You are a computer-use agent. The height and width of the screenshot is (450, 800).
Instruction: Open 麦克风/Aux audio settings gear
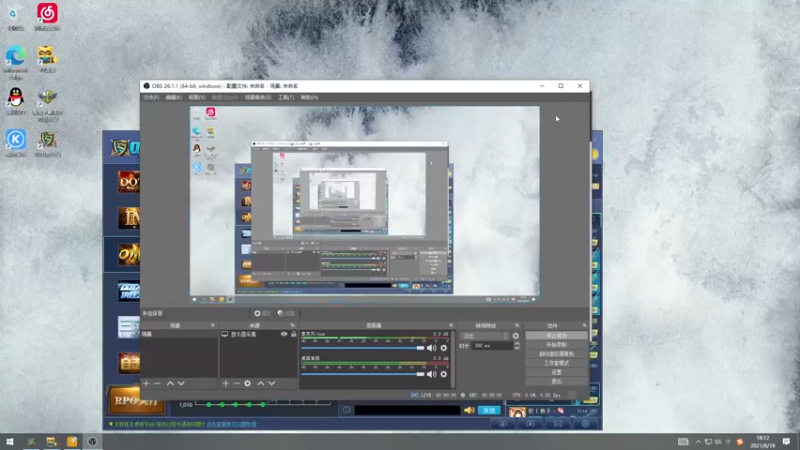pyautogui.click(x=443, y=348)
